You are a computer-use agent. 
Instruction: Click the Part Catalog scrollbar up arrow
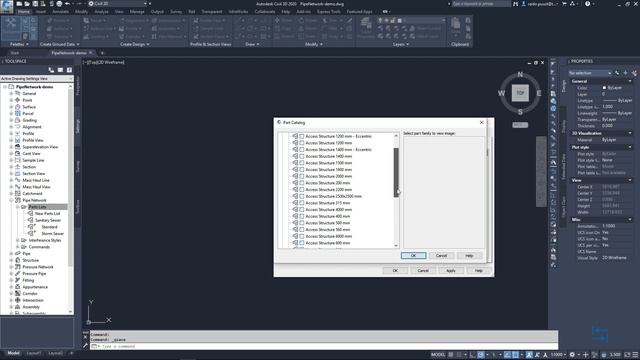(x=396, y=136)
